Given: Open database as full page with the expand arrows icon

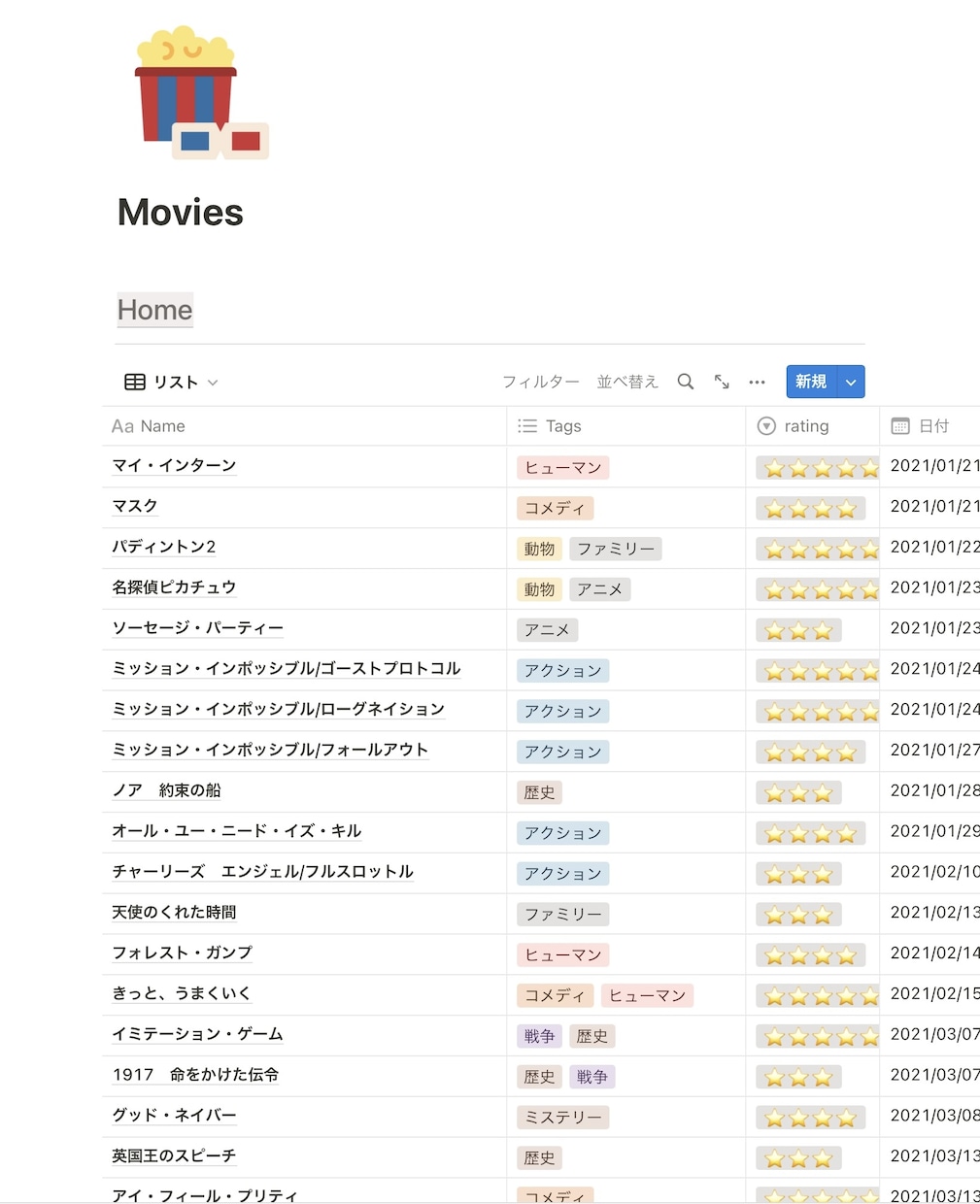Looking at the screenshot, I should [x=722, y=382].
